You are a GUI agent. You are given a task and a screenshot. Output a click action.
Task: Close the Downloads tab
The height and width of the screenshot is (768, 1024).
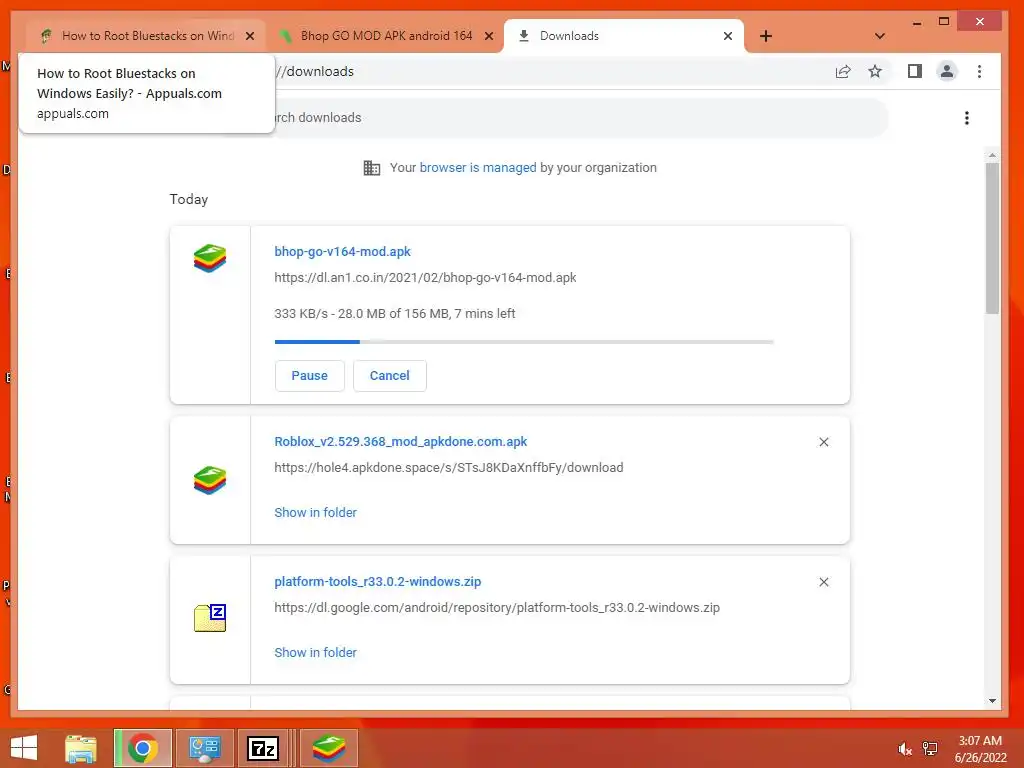pos(728,36)
